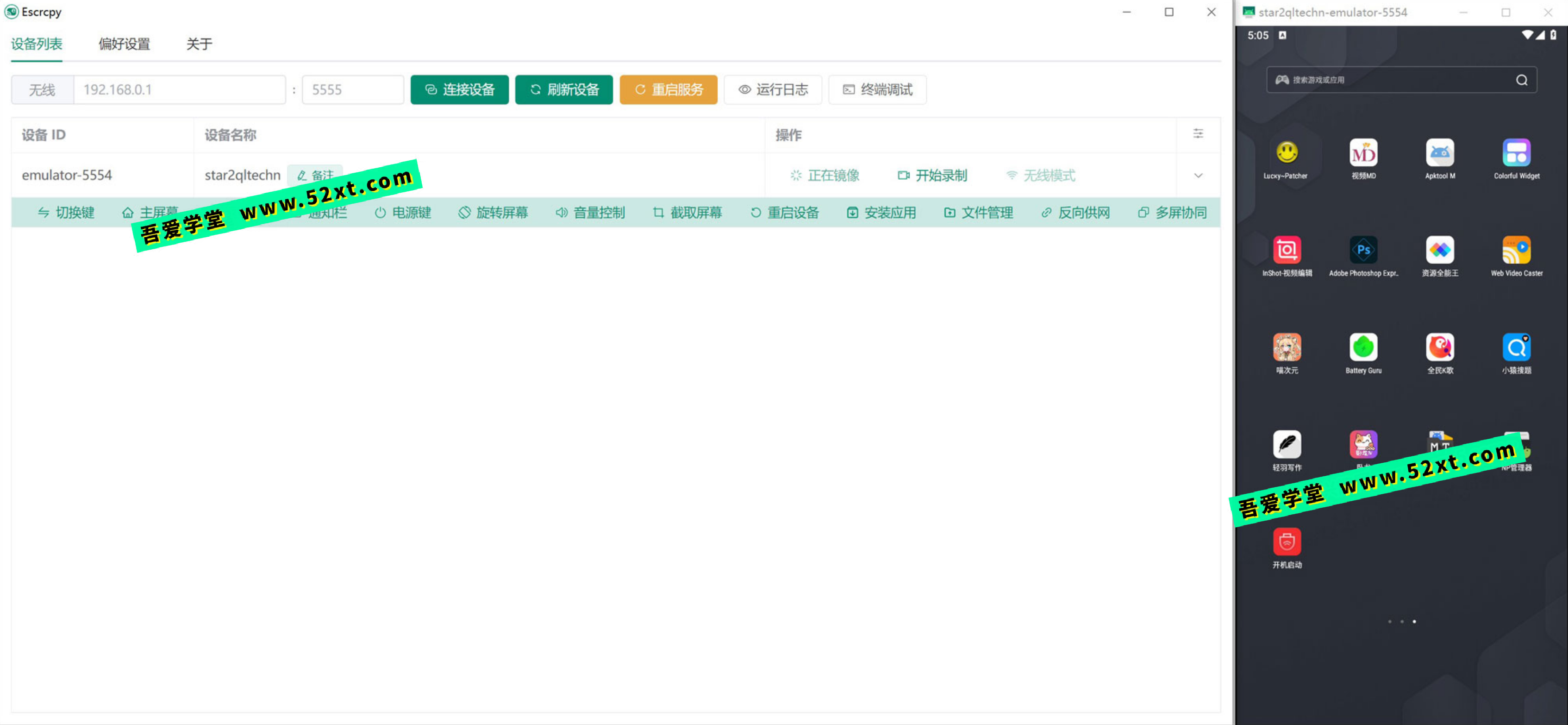This screenshot has height=725, width=1568.
Task: Click the 电源键 power toolbar item
Action: (x=402, y=213)
